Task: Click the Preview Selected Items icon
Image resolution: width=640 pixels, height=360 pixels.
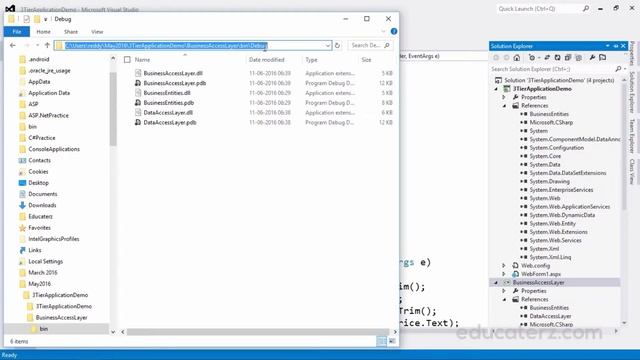Action: pos(603,58)
